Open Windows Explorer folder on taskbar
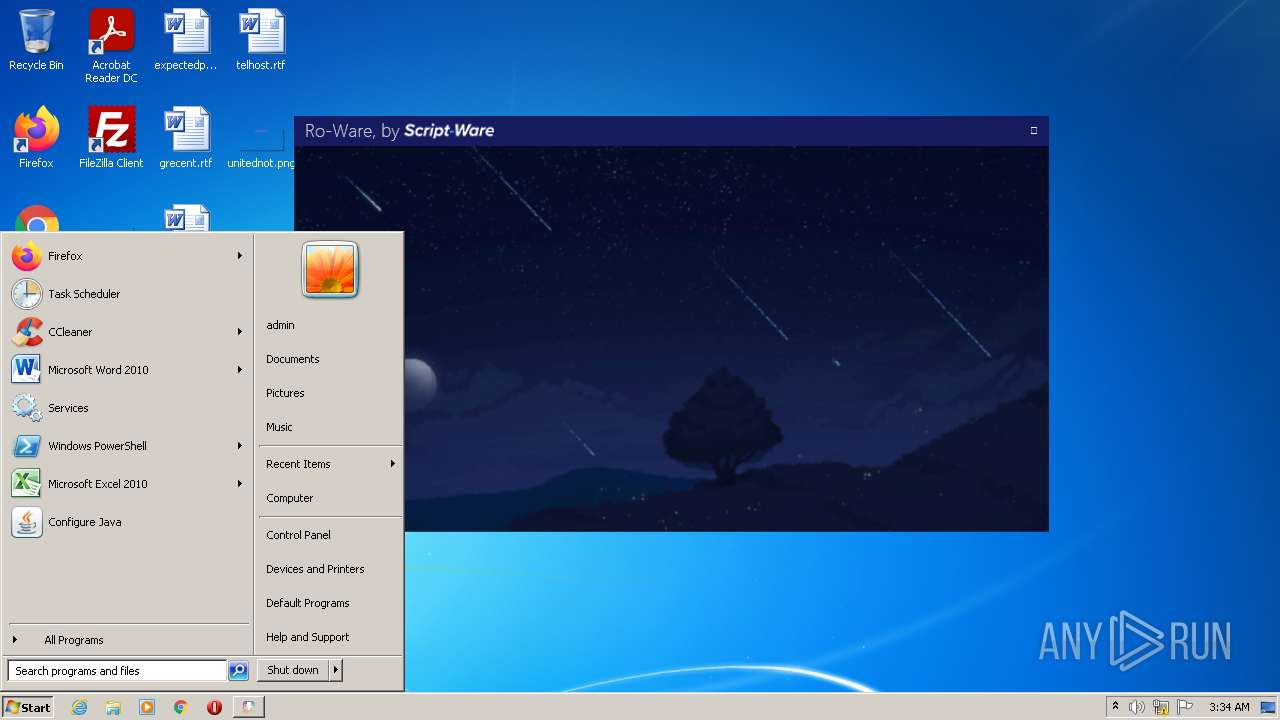The image size is (1280, 720). pyautogui.click(x=113, y=707)
